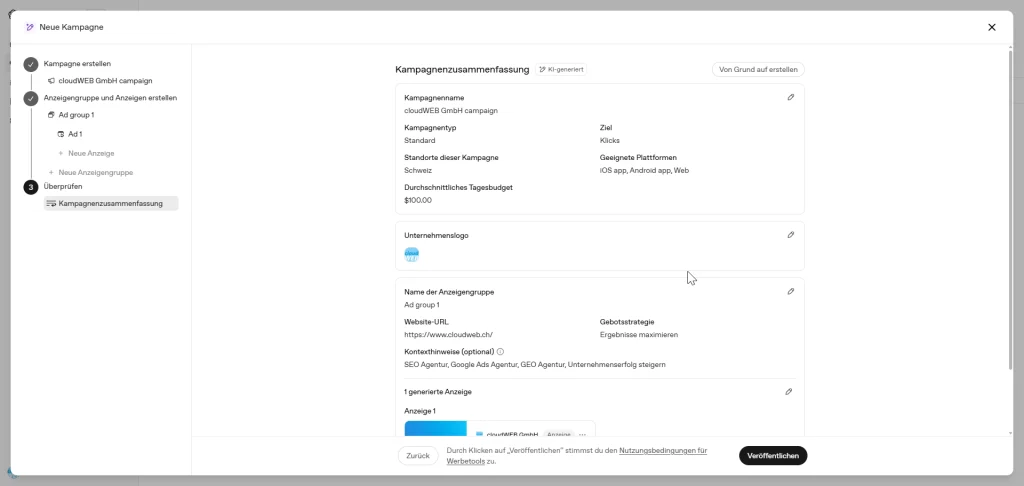Click the plus icon for Neue Anzeige
The height and width of the screenshot is (486, 1024).
tap(61, 154)
